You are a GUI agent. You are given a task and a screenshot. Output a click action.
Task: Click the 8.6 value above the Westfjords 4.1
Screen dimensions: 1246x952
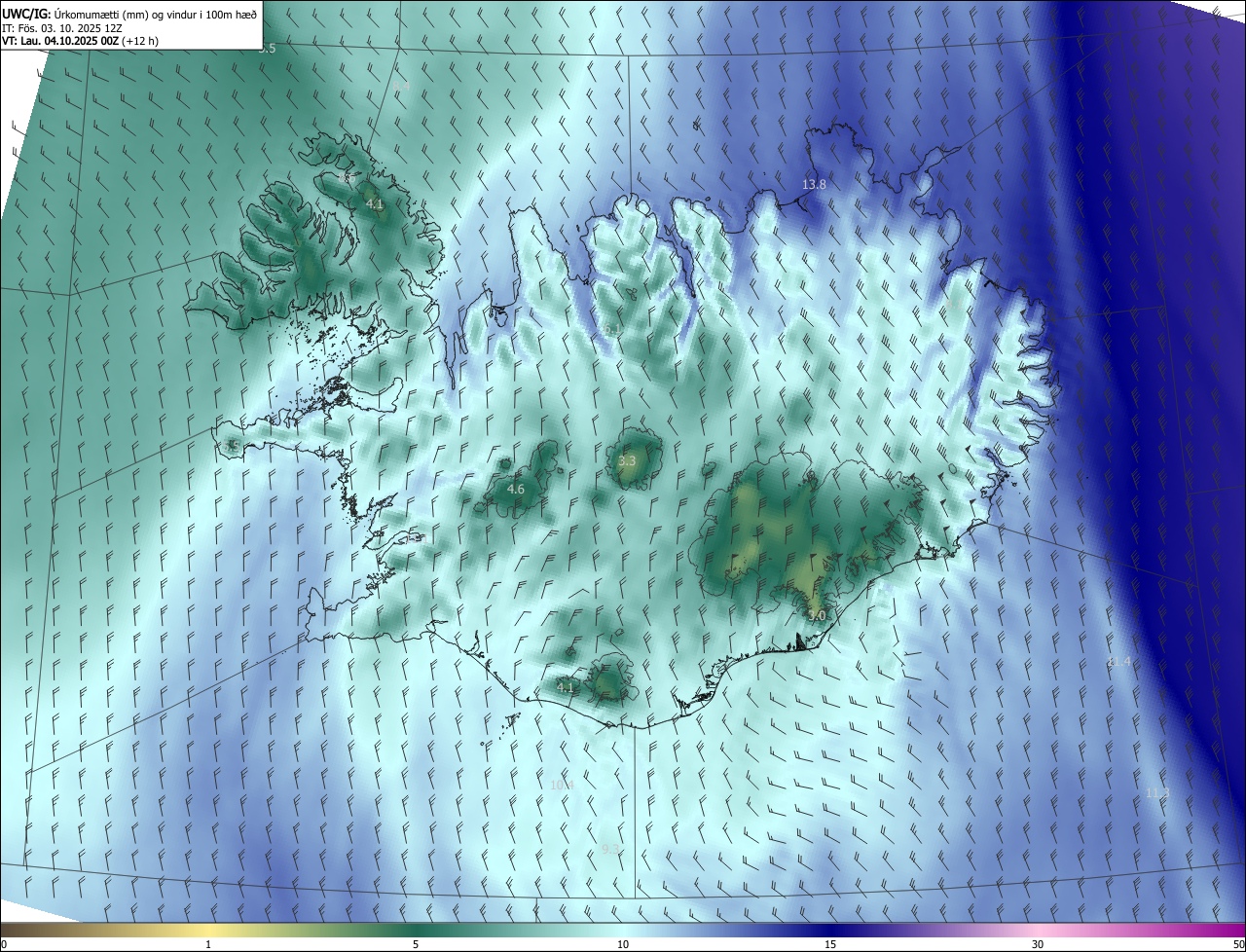pyautogui.click(x=348, y=178)
